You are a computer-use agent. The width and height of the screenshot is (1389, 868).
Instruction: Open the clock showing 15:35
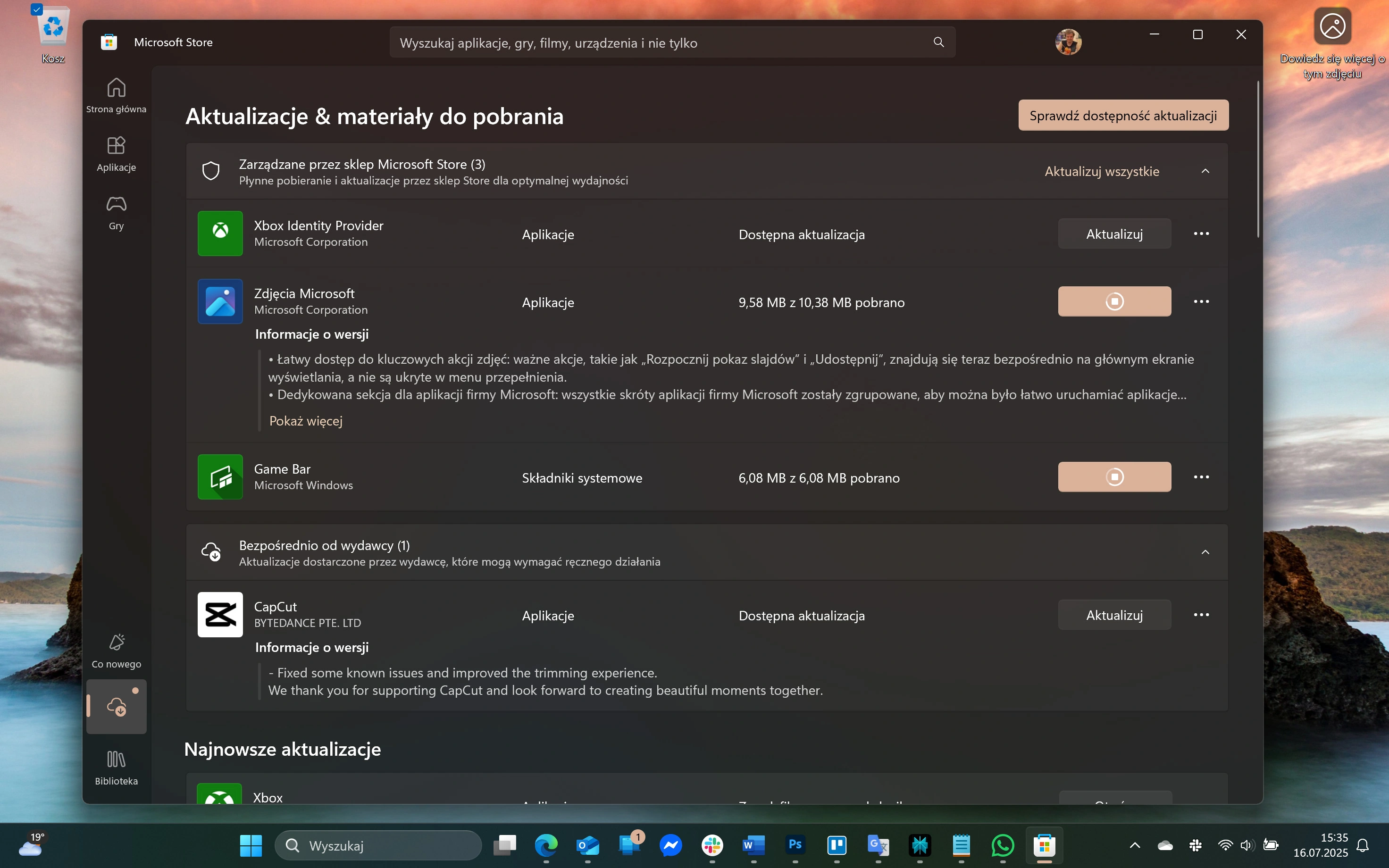click(1320, 845)
